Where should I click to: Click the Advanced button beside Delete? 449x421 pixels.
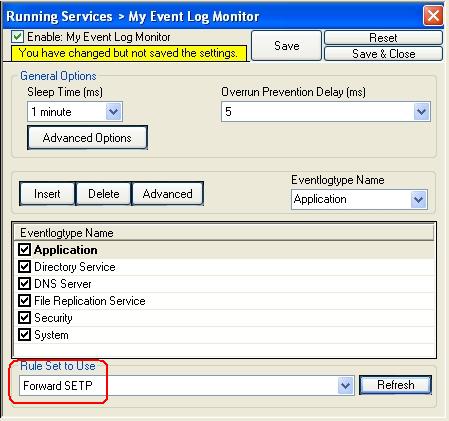tap(168, 194)
